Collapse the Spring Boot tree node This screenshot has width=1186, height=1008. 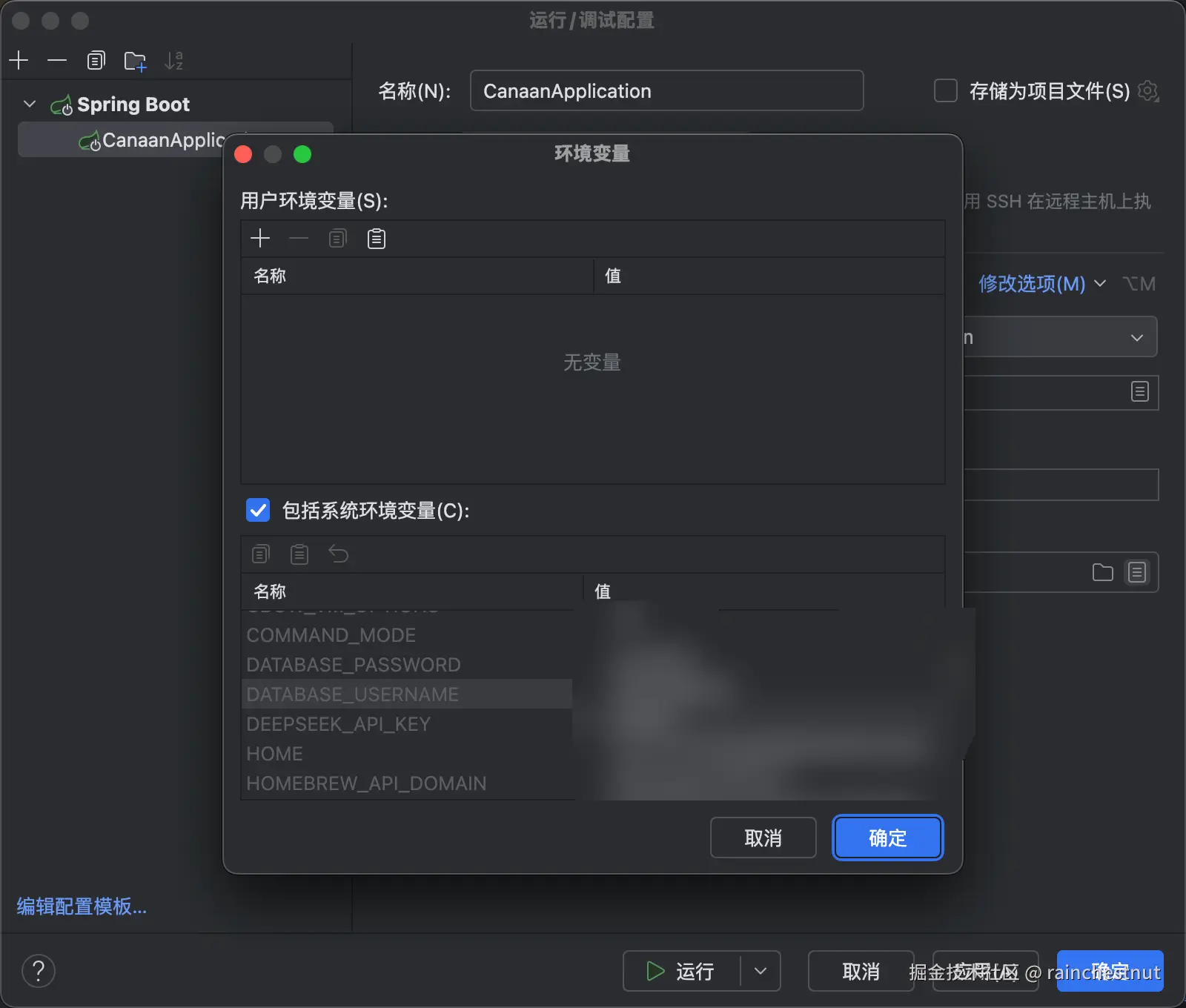point(30,104)
